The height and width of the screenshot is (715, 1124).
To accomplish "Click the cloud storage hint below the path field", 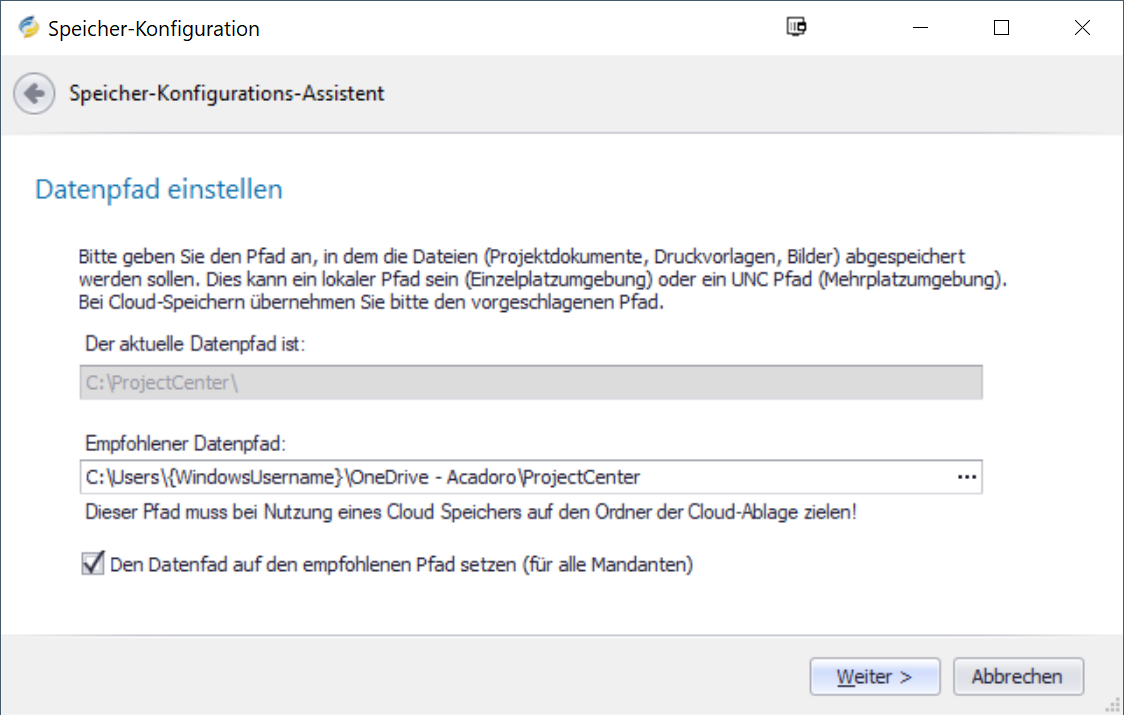I will click(x=469, y=512).
